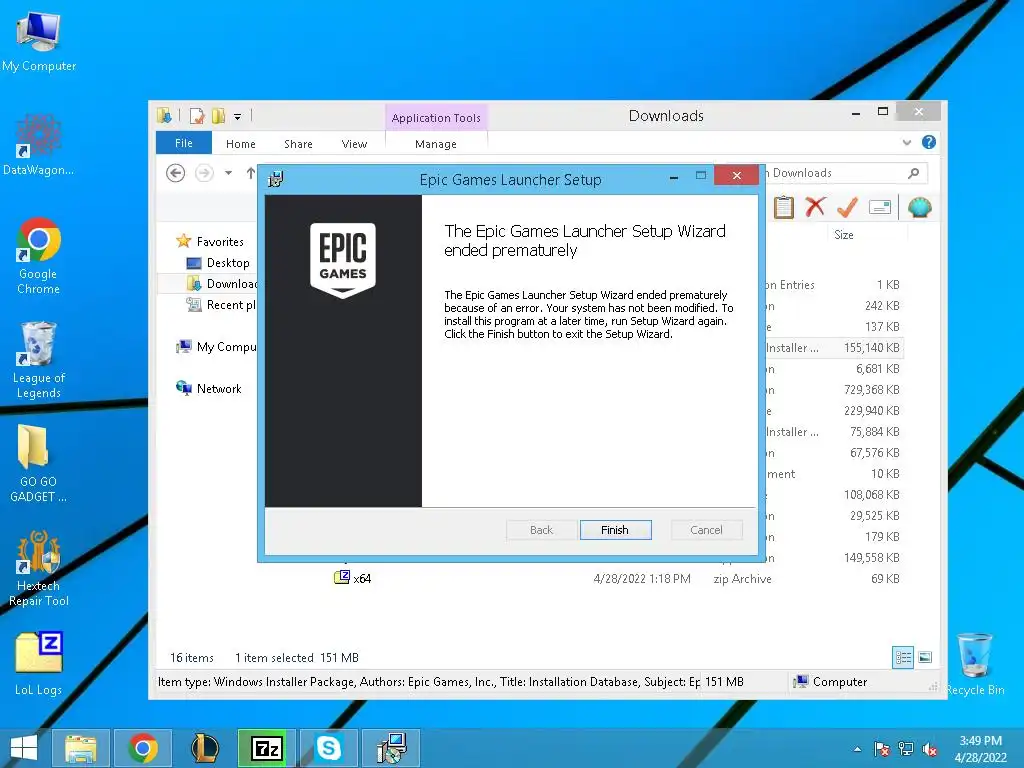This screenshot has height=768, width=1024.
Task: Switch to large icons view button in Explorer
Action: (x=925, y=658)
